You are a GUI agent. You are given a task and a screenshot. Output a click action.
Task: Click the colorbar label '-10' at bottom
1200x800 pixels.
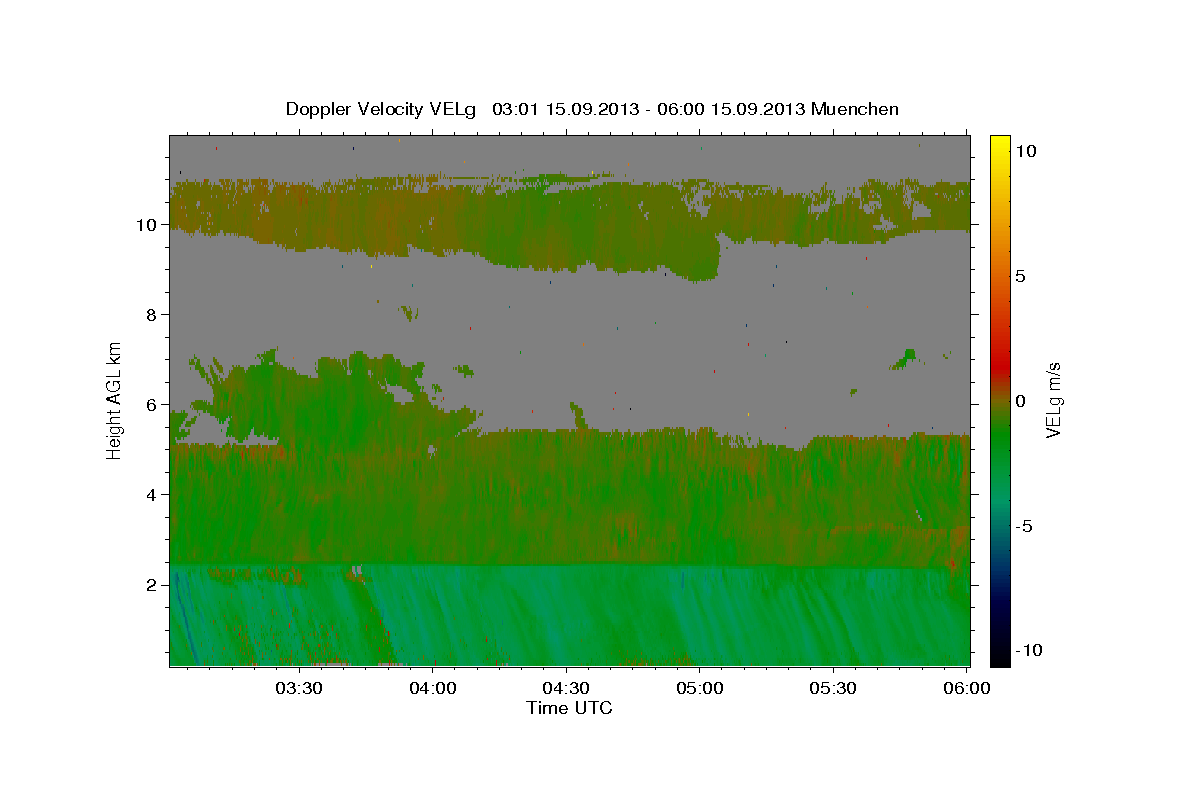click(x=1030, y=650)
